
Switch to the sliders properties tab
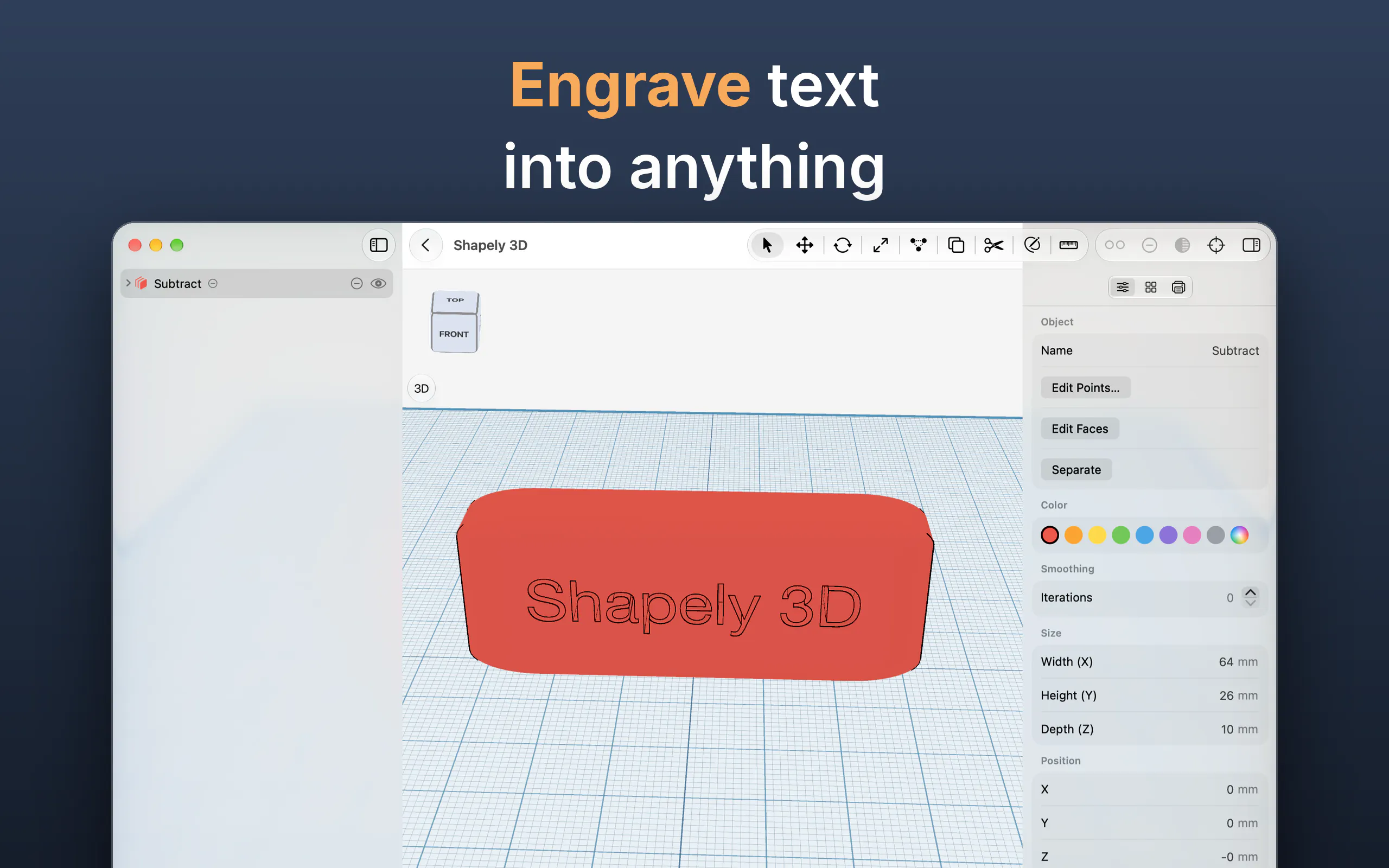coord(1123,287)
